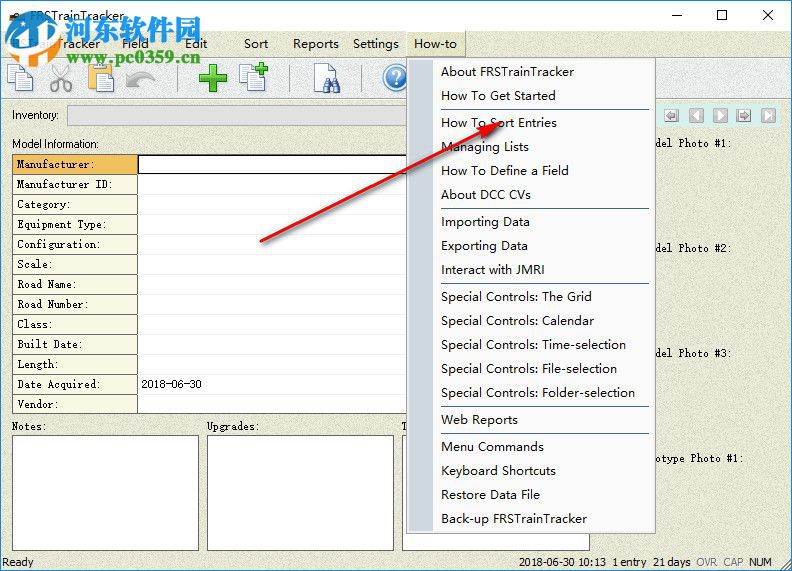
Task: Click the Undo arrow icon
Action: (140, 79)
